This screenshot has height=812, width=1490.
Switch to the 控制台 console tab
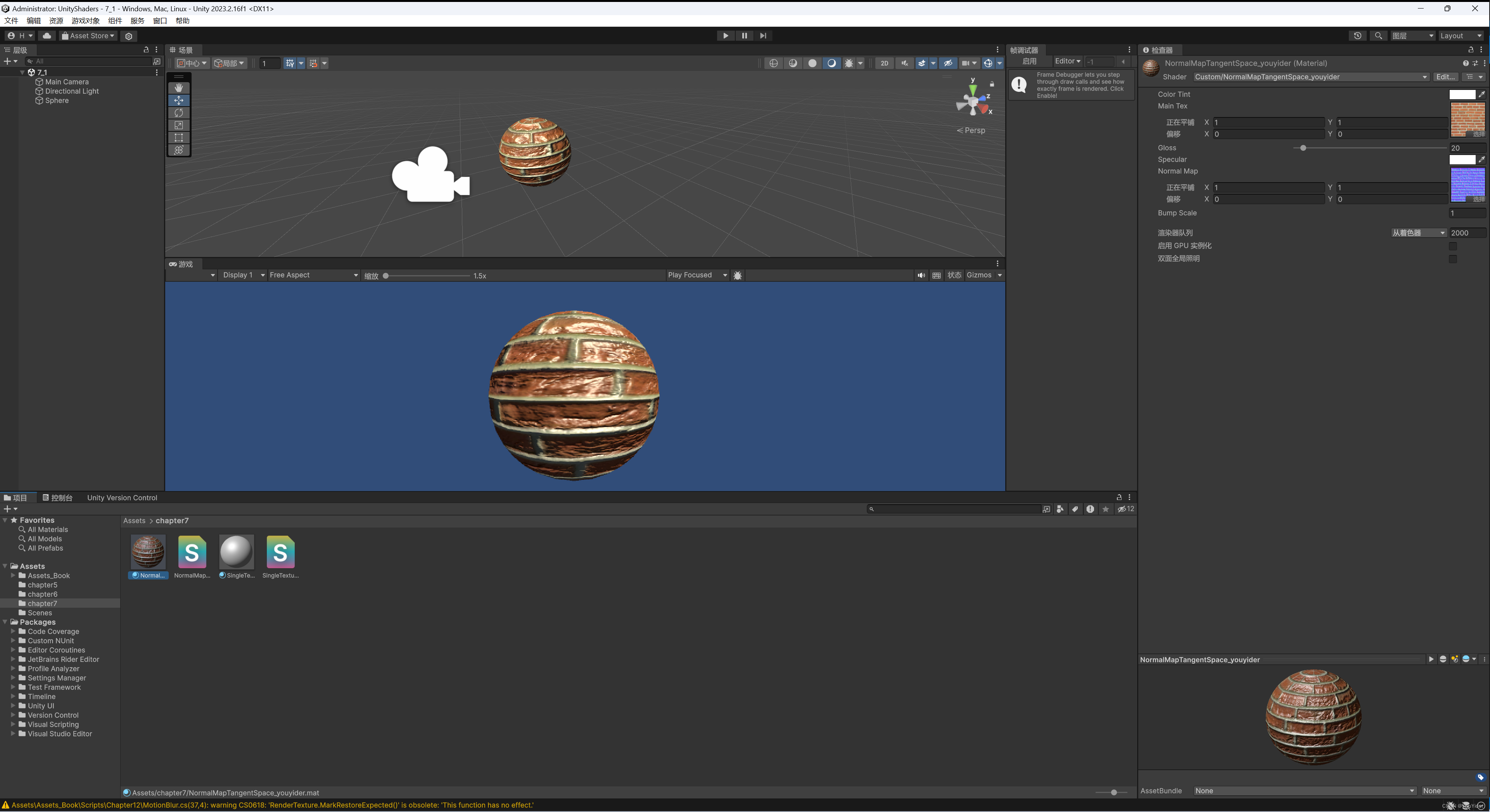click(58, 498)
